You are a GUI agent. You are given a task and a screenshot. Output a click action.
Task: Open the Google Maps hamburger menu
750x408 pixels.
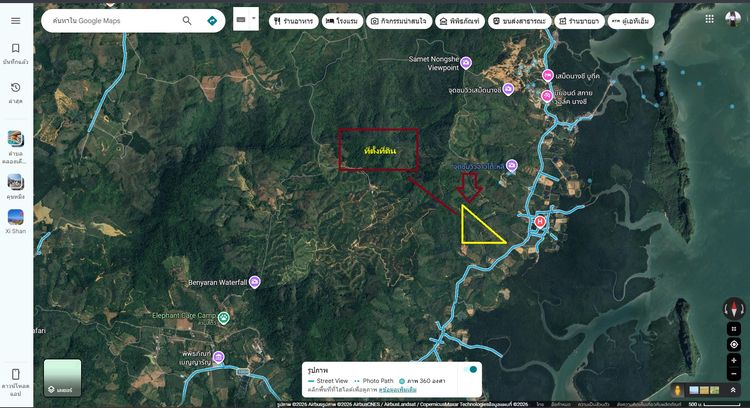(15, 21)
